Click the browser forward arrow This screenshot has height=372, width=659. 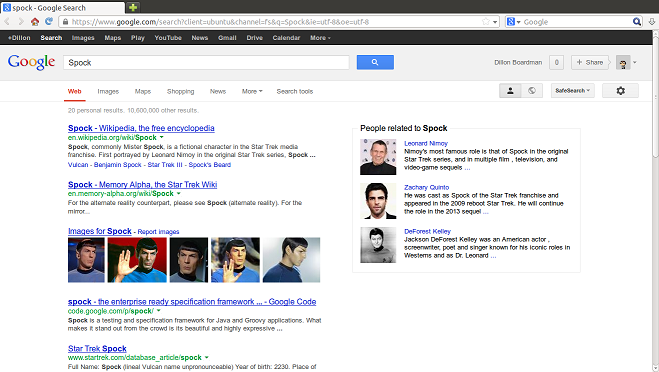(21, 21)
